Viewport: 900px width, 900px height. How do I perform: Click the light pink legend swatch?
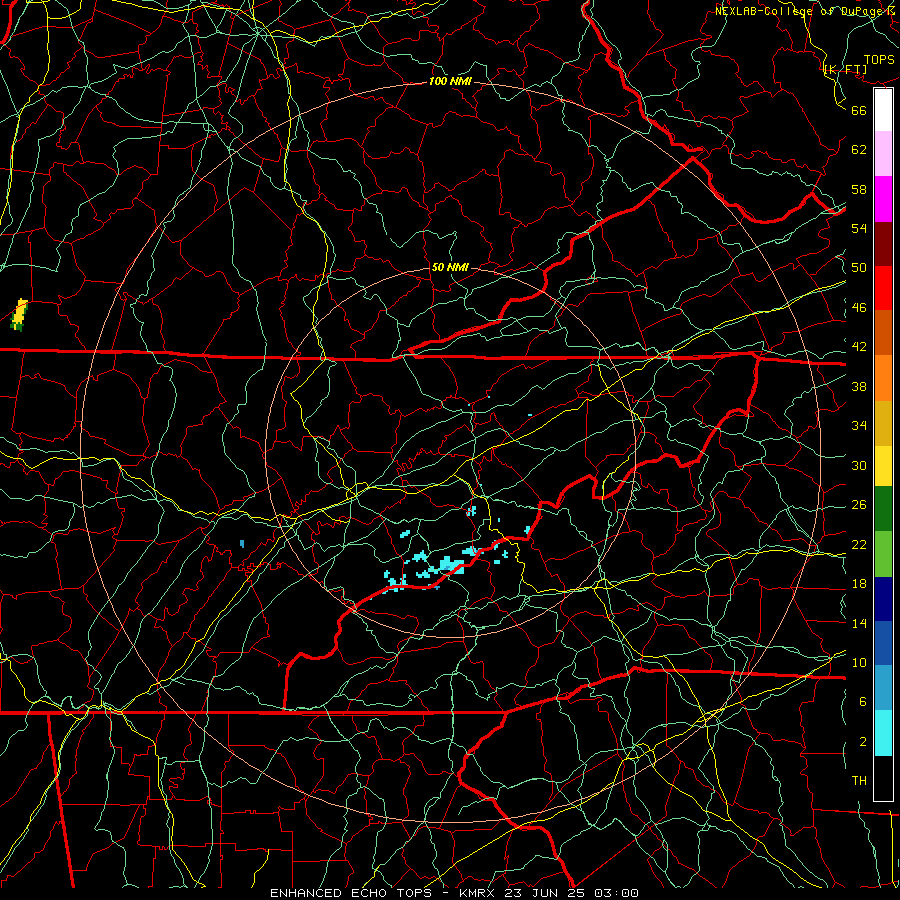click(x=883, y=154)
